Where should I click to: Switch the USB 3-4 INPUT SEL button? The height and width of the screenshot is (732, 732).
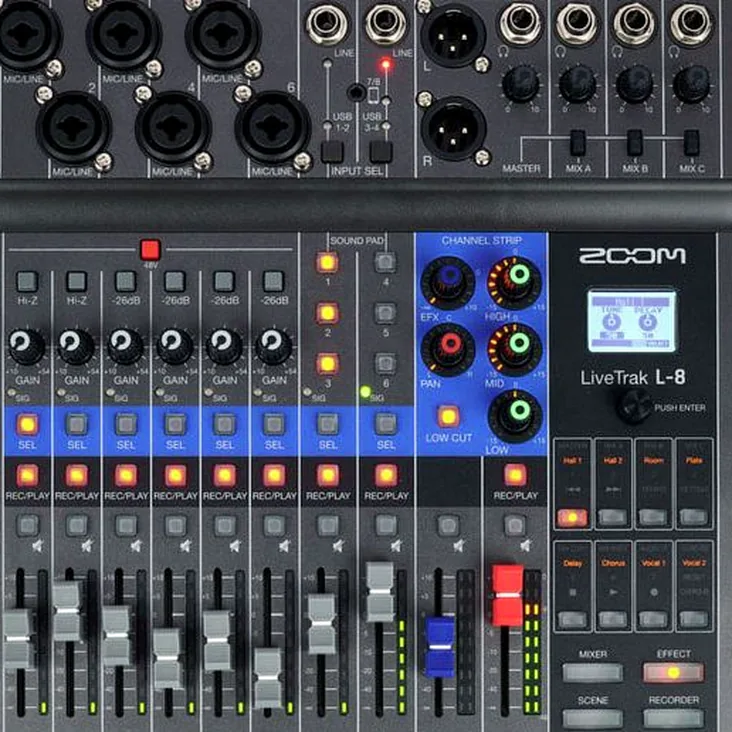click(381, 152)
